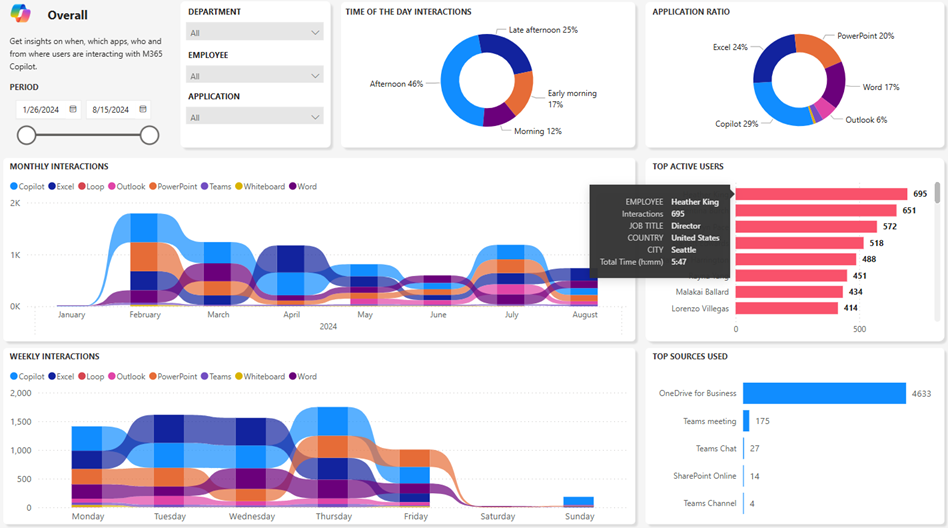Screen dimensions: 948x528
Task: Expand the Department filter dropdown
Action: [255, 33]
